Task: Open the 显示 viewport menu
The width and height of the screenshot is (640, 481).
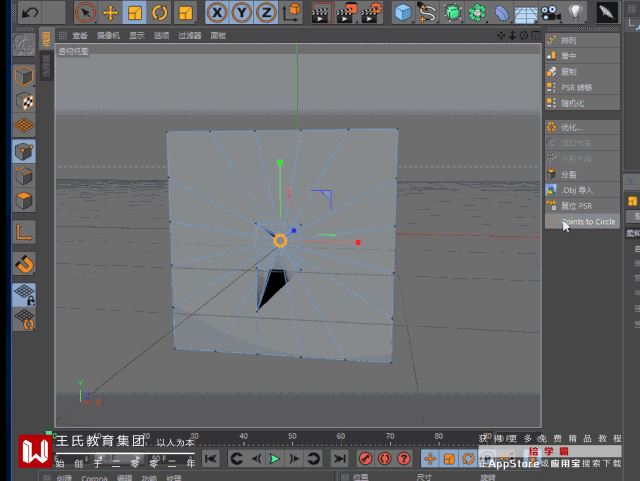Action: click(x=137, y=36)
